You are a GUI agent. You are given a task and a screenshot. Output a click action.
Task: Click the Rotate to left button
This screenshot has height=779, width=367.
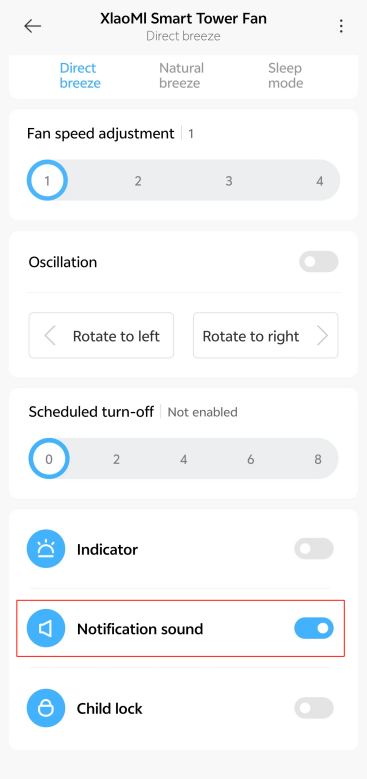(101, 335)
